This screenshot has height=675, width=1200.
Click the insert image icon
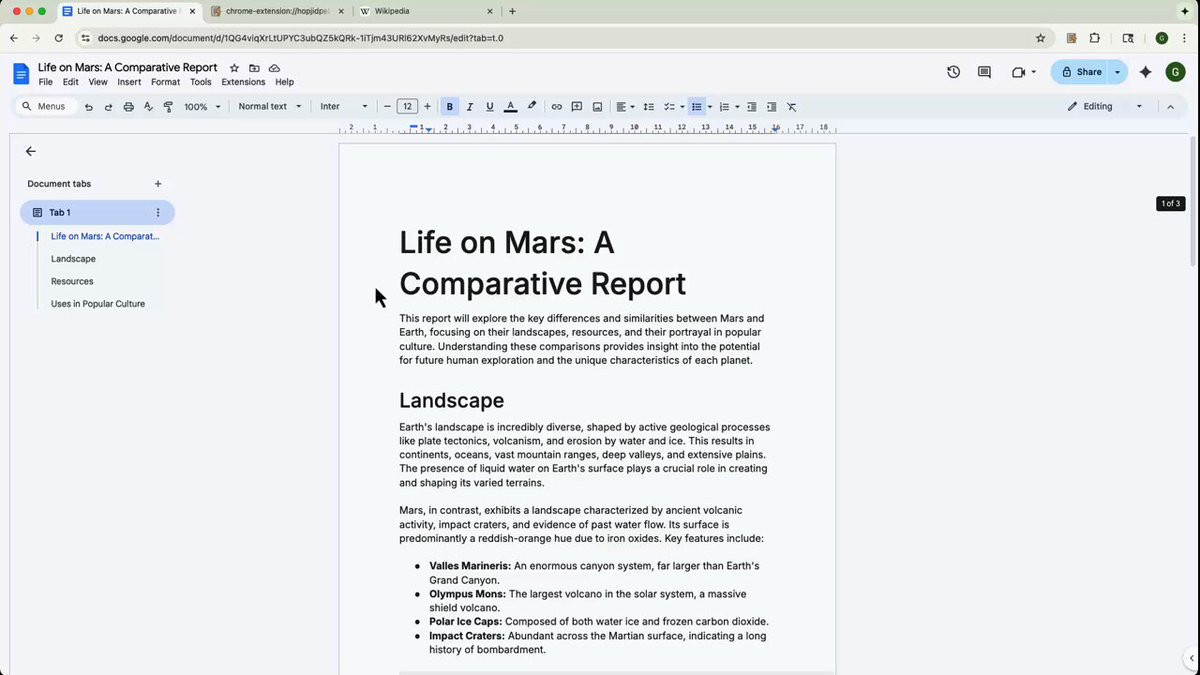coord(597,107)
